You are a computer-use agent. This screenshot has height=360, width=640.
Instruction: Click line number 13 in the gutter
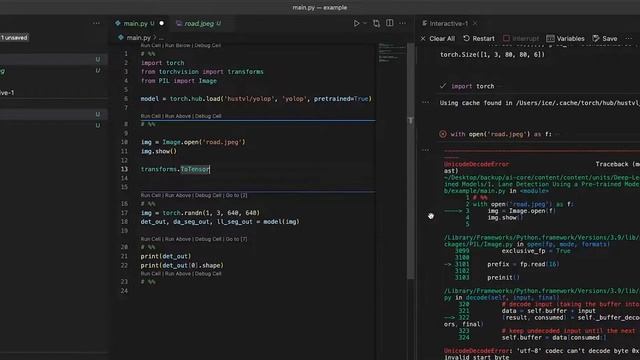124,169
